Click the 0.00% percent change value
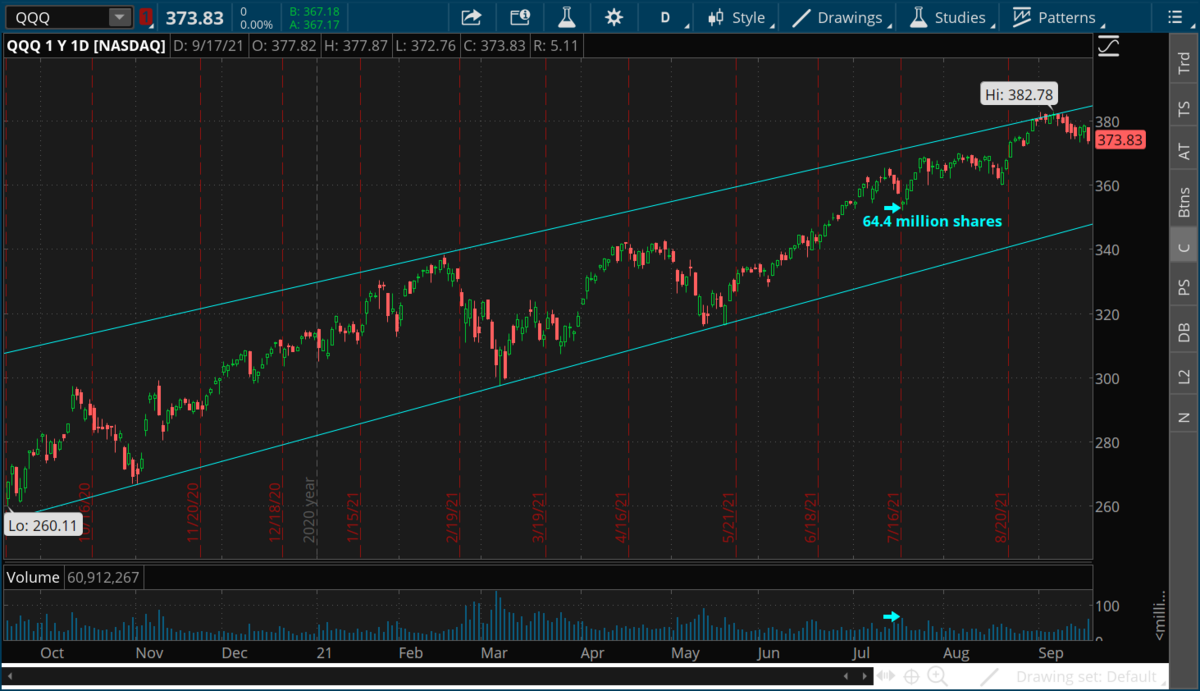The width and height of the screenshot is (1200, 691). [x=255, y=24]
